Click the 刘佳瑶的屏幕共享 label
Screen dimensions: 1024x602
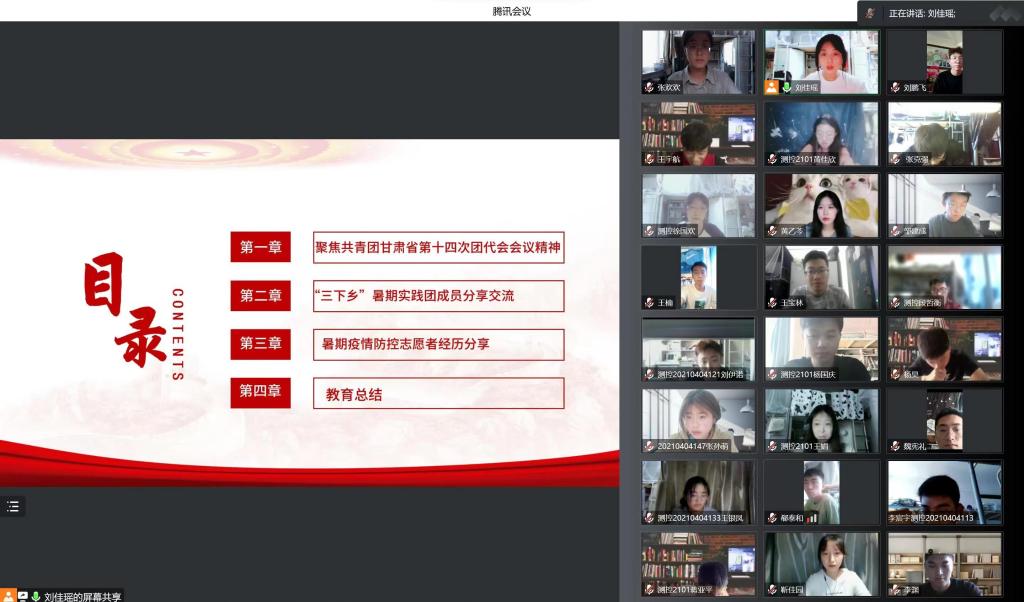[x=82, y=596]
